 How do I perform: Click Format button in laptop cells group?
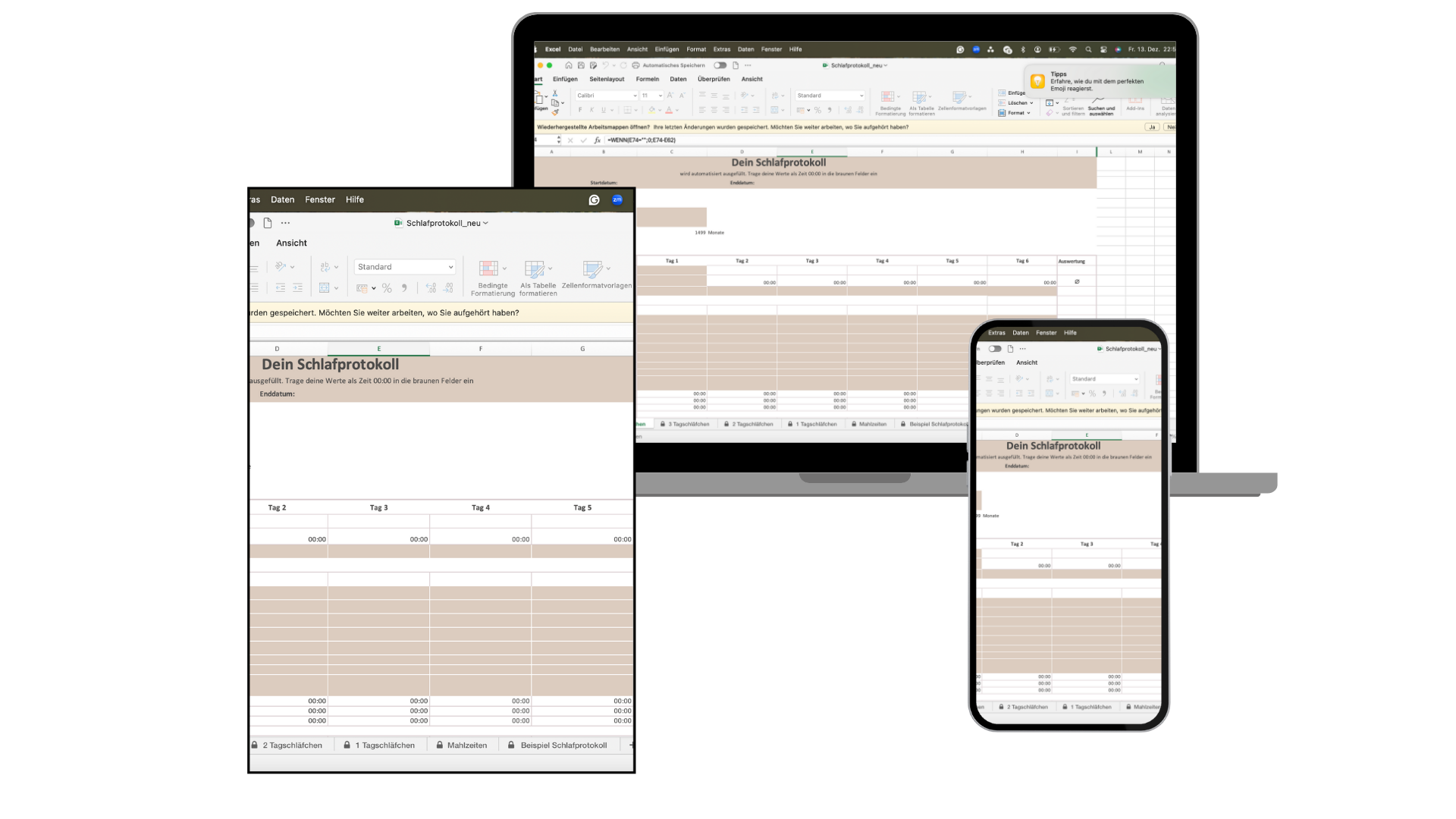click(x=1015, y=113)
